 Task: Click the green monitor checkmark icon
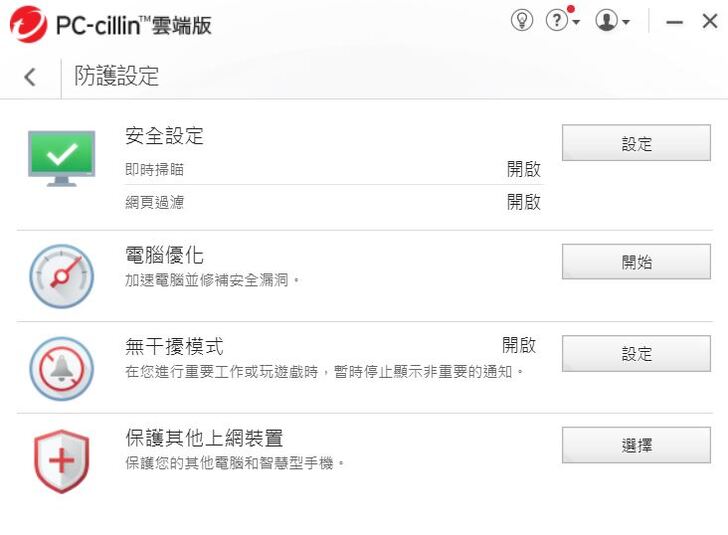pos(61,157)
